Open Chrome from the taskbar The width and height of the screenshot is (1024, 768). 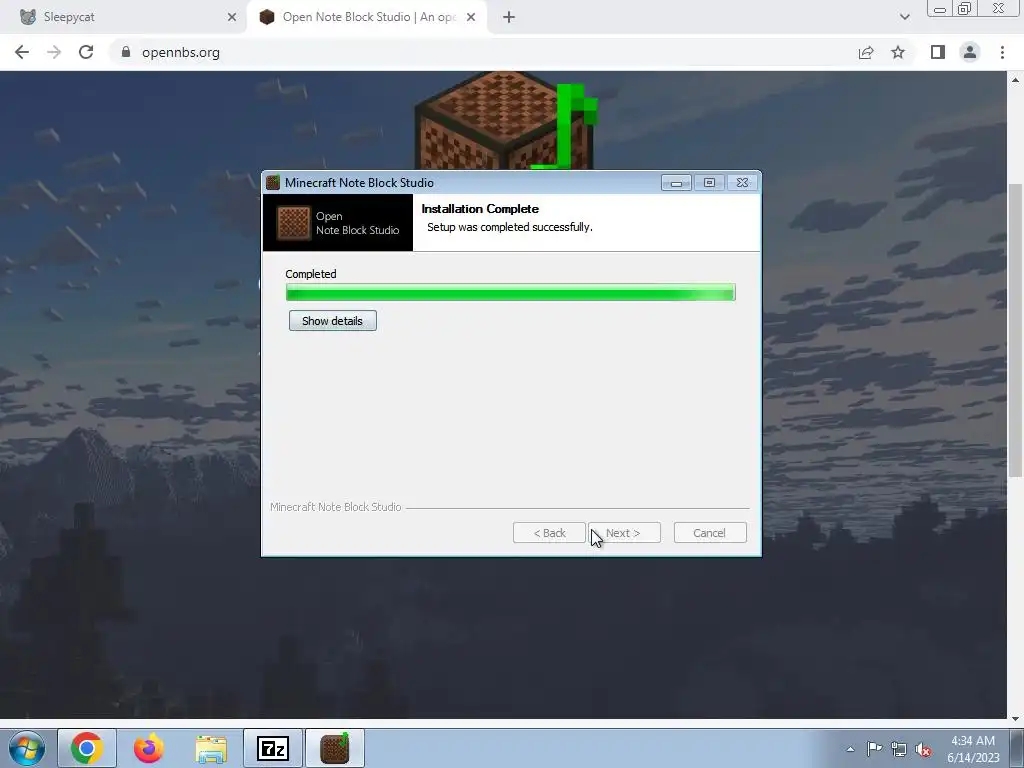click(87, 748)
